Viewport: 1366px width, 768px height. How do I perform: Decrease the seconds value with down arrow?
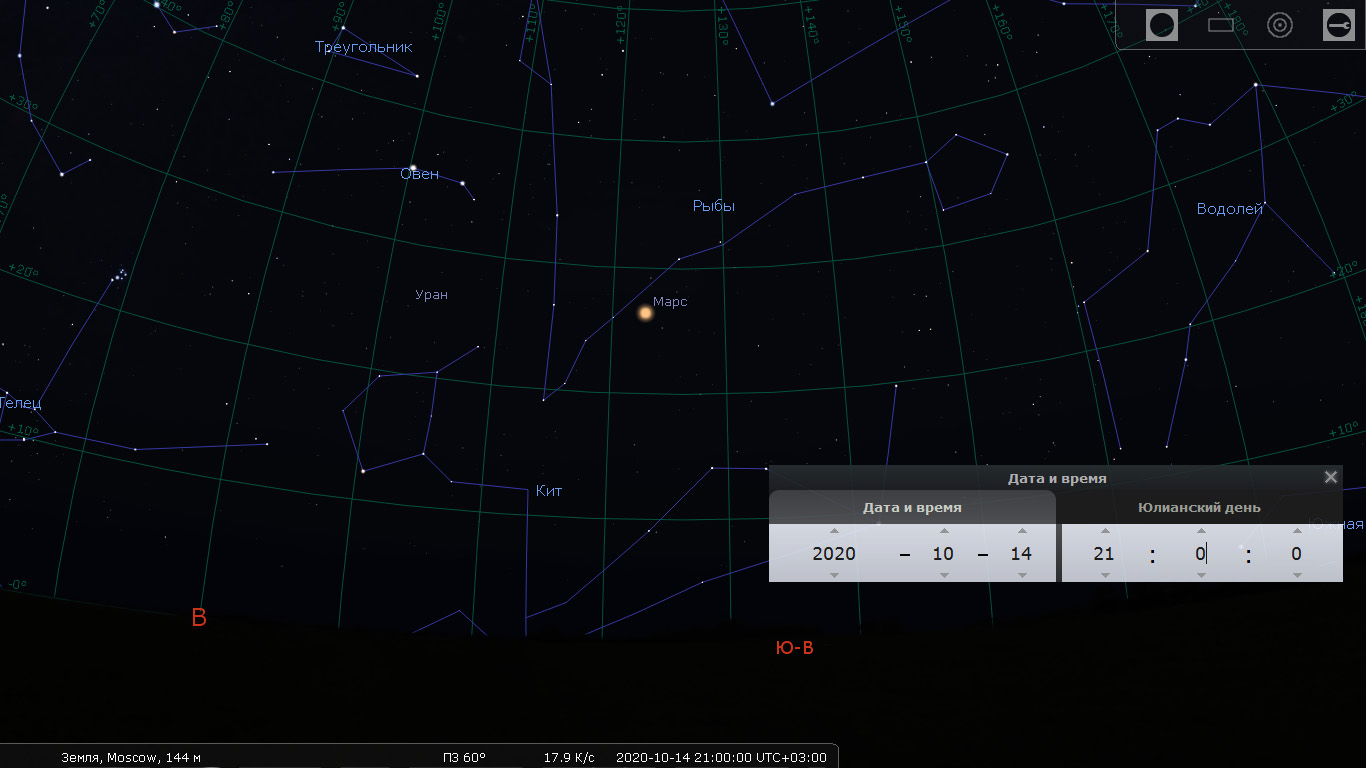tap(1297, 575)
